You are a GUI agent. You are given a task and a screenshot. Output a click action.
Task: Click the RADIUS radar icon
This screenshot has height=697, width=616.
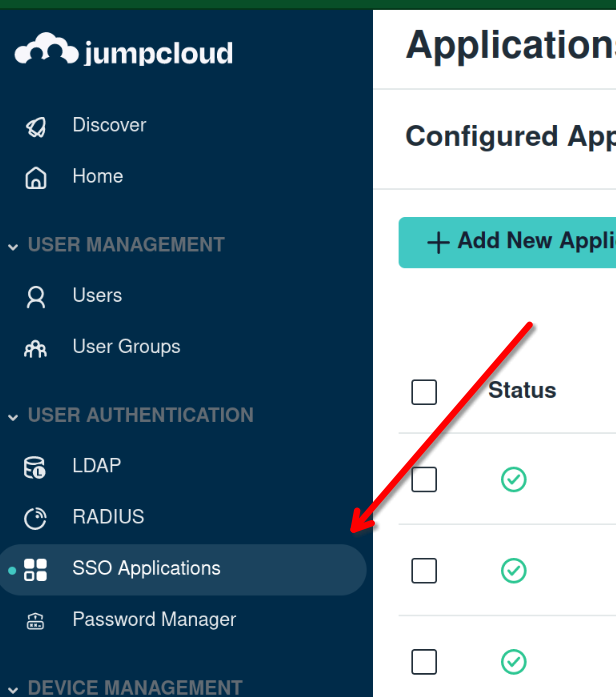pos(35,518)
